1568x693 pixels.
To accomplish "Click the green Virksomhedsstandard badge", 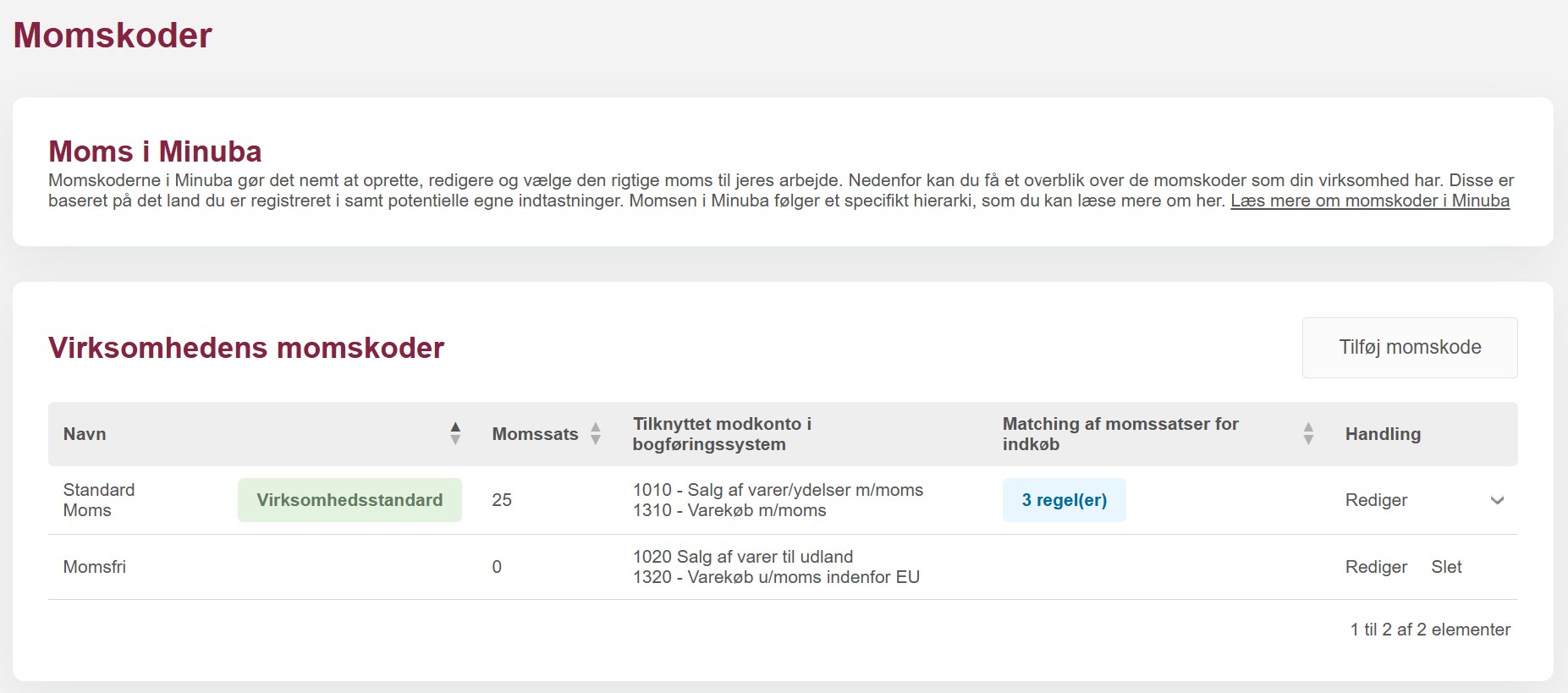I will point(349,500).
